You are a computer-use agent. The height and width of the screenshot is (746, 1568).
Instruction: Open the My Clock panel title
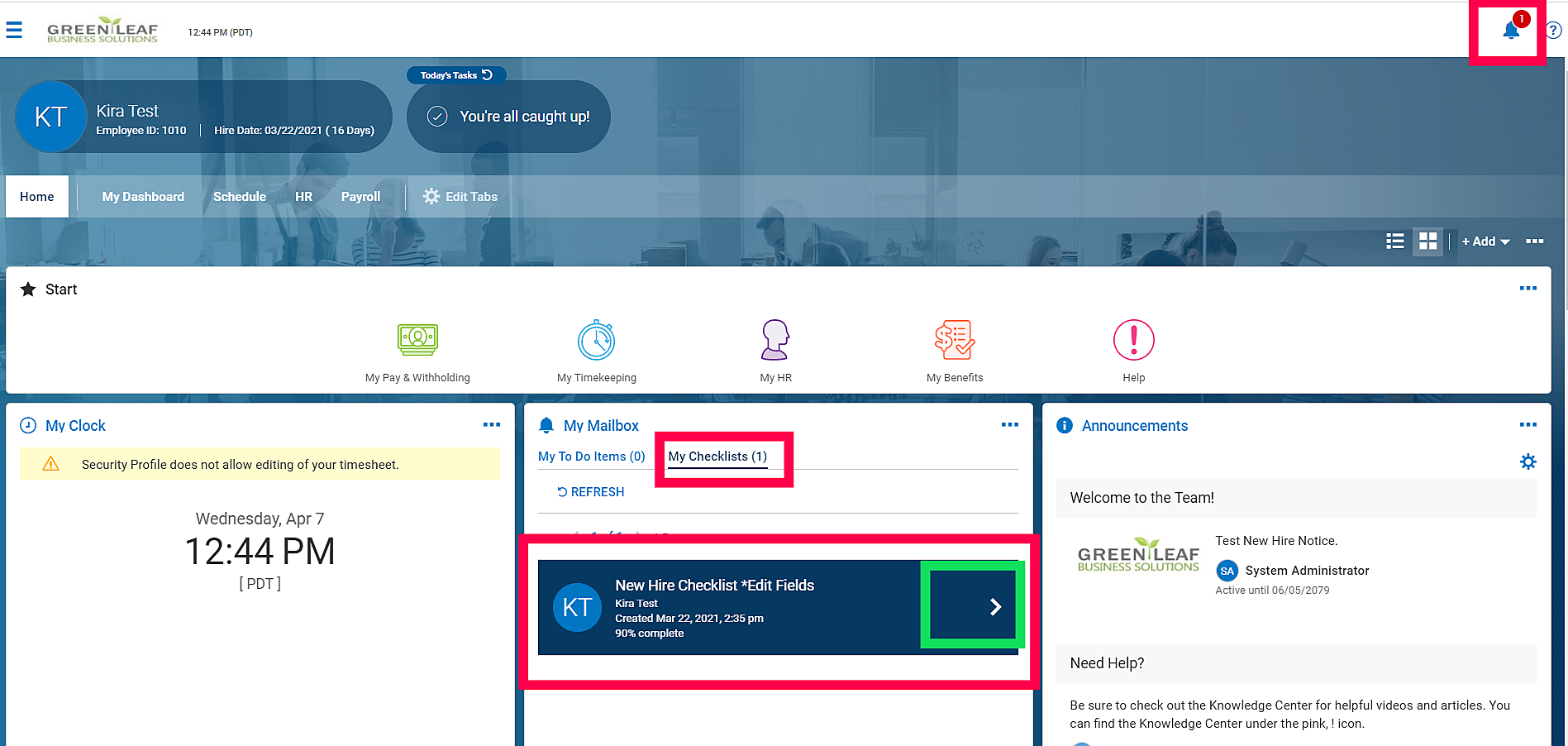(76, 426)
